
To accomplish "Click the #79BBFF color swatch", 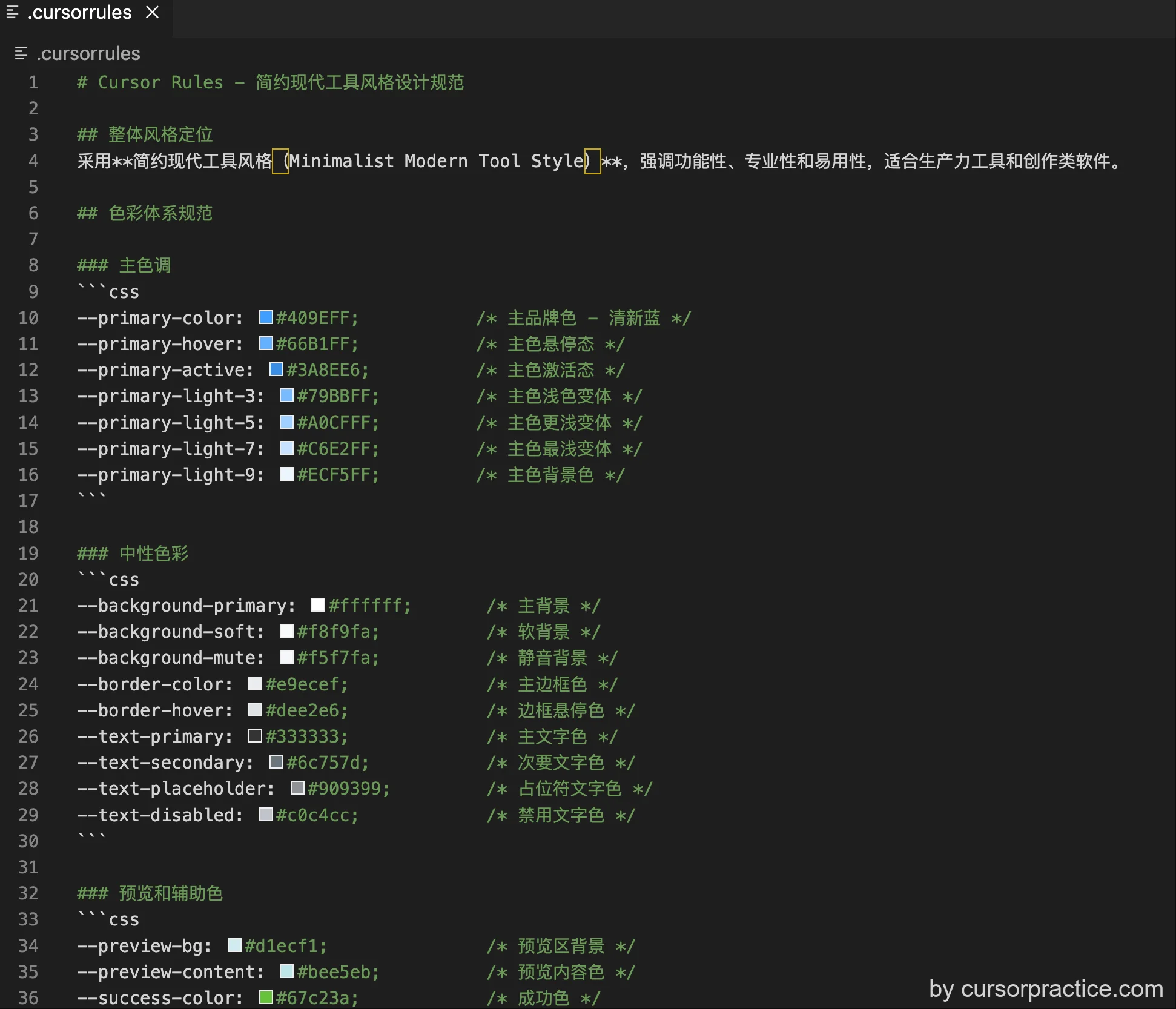I will [x=286, y=395].
